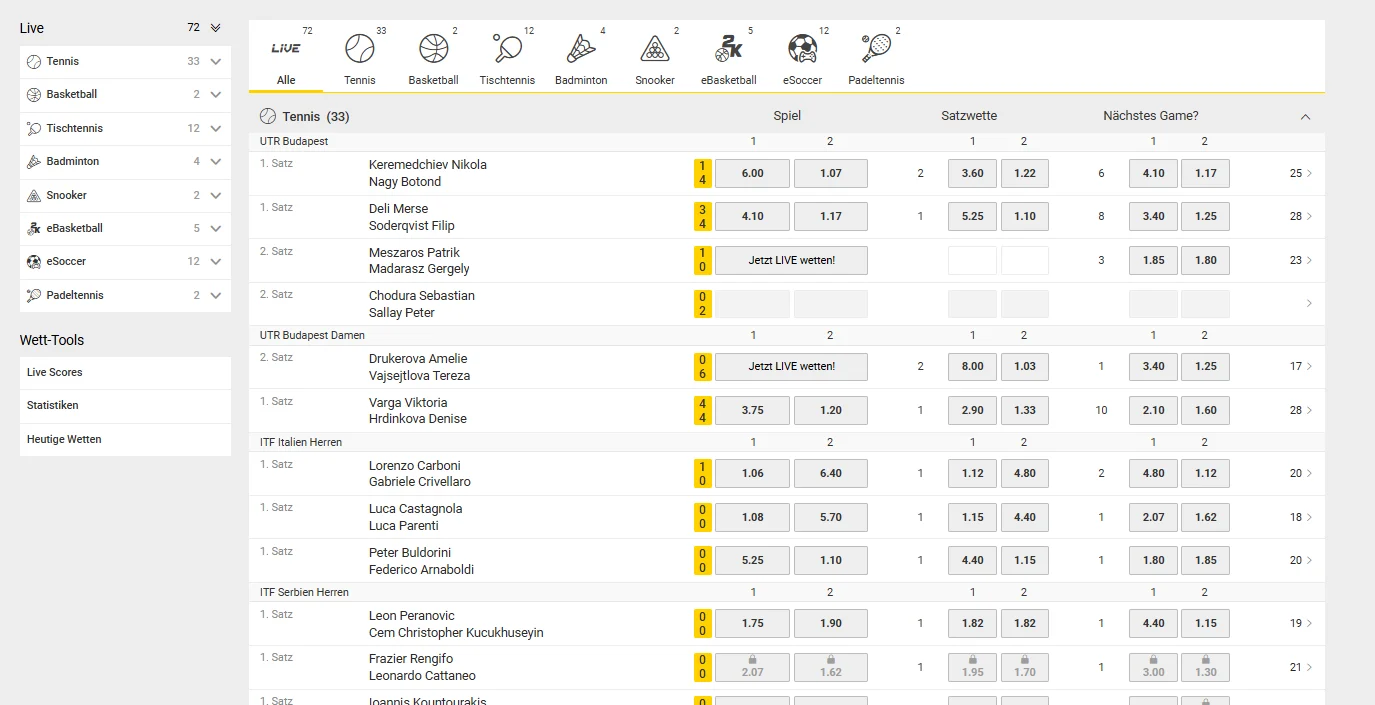1375x705 pixels.
Task: Open Live Scores tool
Action: pos(125,372)
